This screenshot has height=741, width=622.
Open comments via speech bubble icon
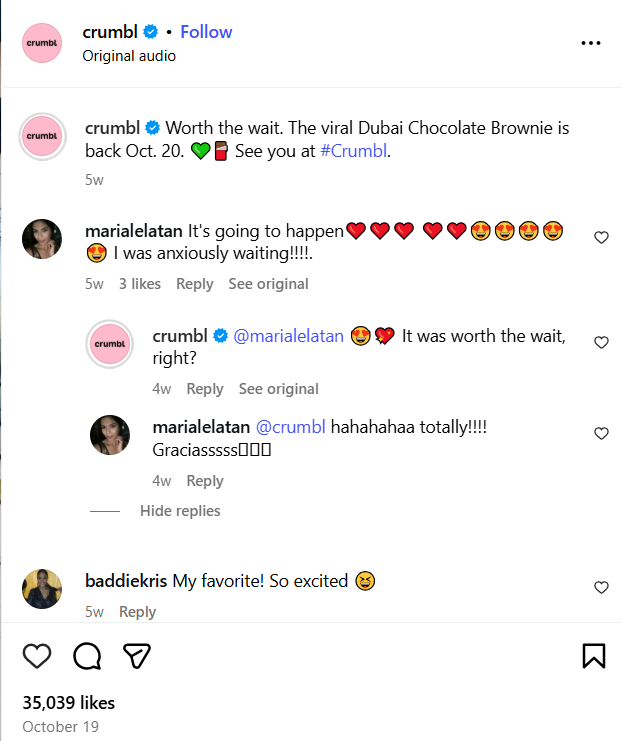click(x=87, y=655)
